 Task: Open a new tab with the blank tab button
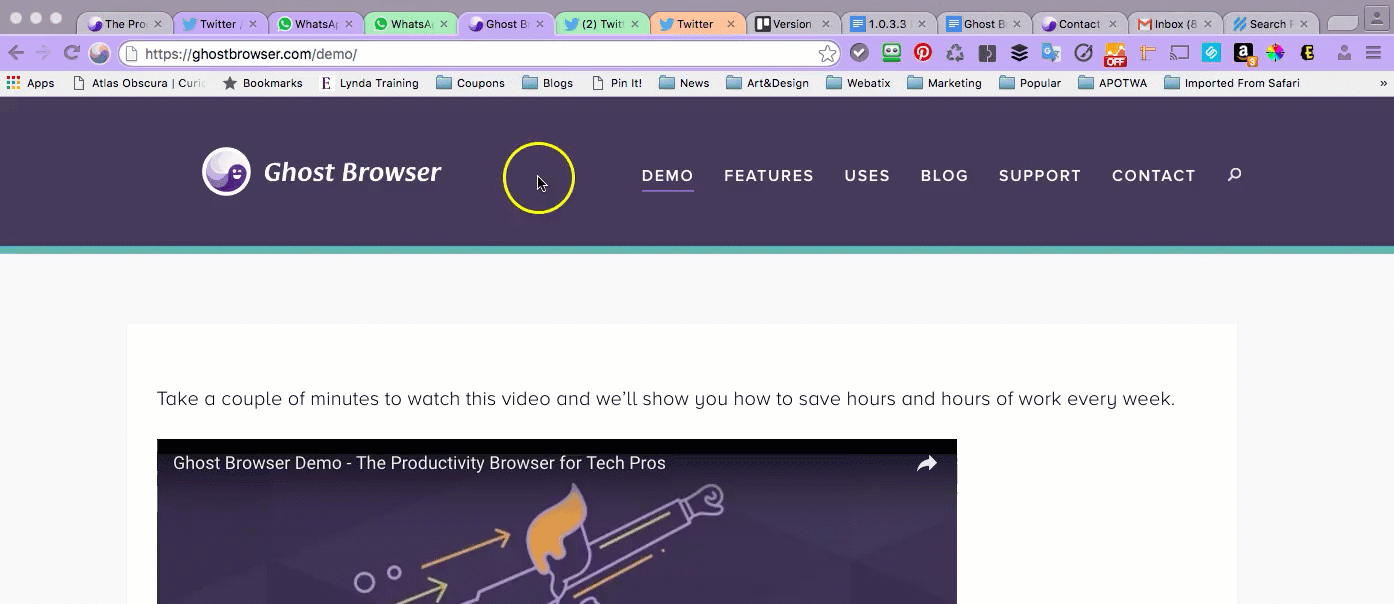(1342, 24)
